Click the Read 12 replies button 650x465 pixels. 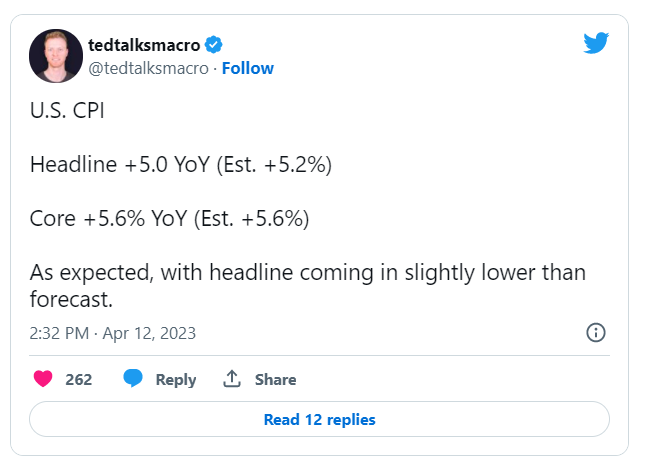(319, 419)
